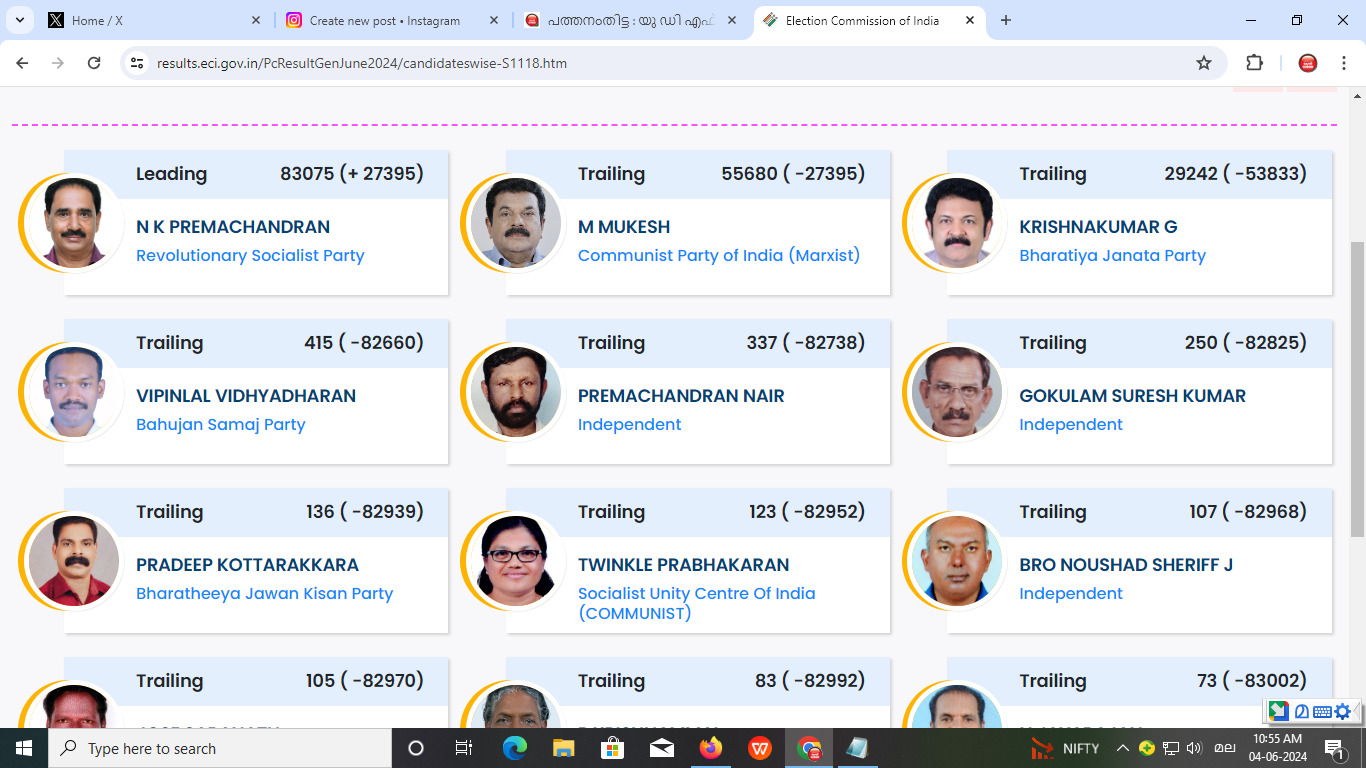Switch to the Instagram new post tab
This screenshot has height=768, width=1366.
point(391,20)
